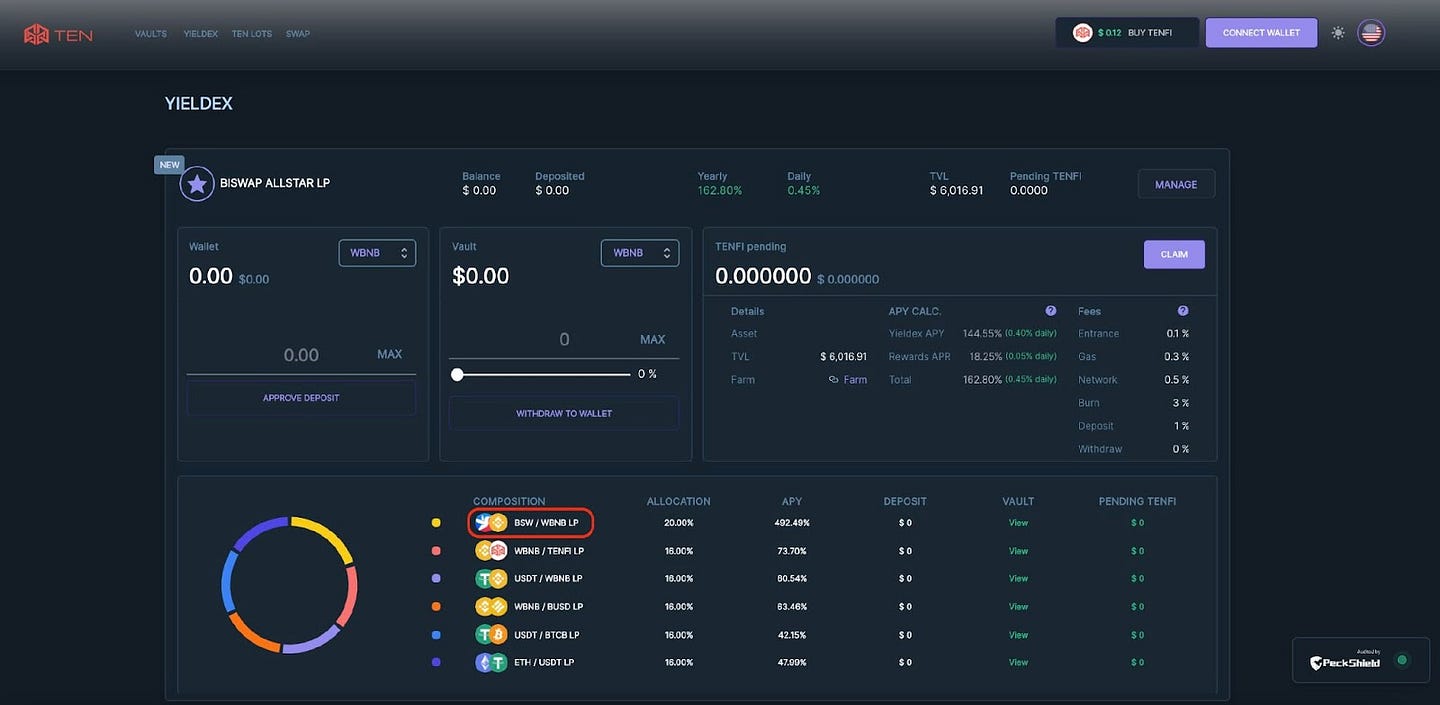This screenshot has width=1440, height=705.
Task: Click the Daily 0.45% value
Action: point(803,190)
